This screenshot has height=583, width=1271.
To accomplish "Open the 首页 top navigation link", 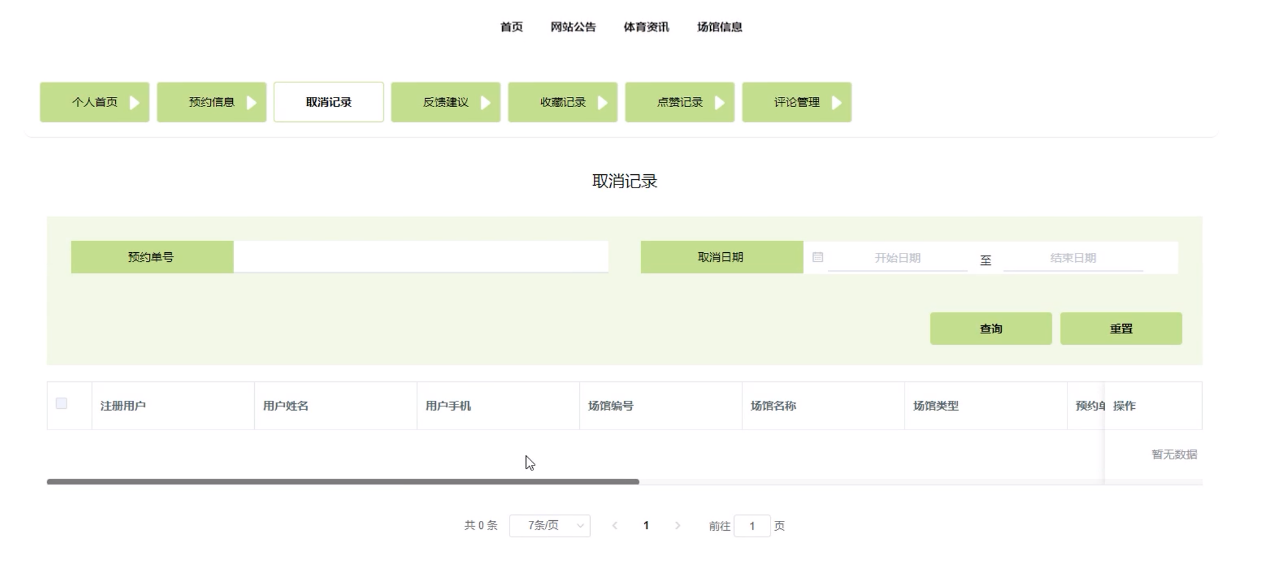I will pyautogui.click(x=511, y=27).
